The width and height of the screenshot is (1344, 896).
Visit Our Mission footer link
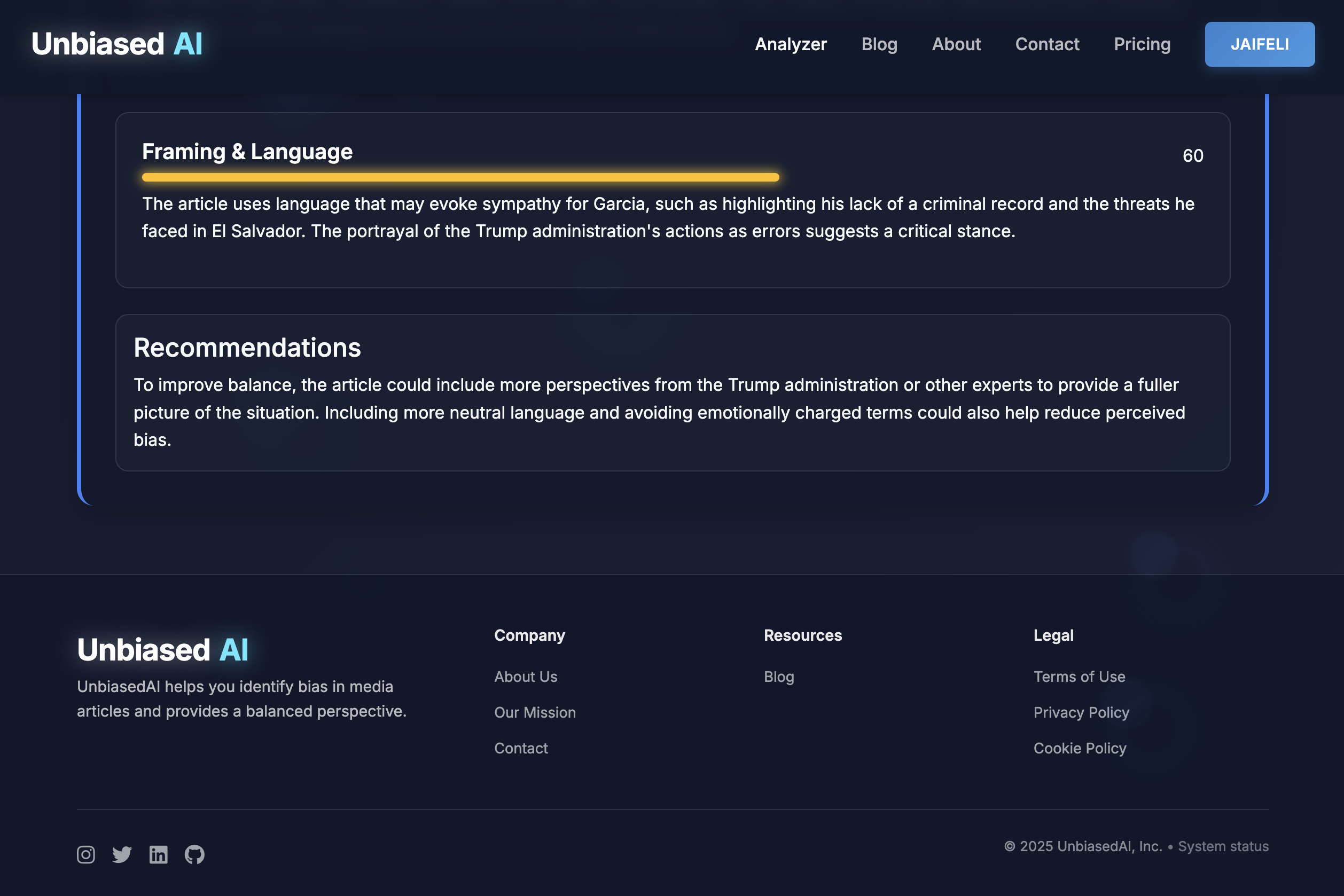point(535,712)
